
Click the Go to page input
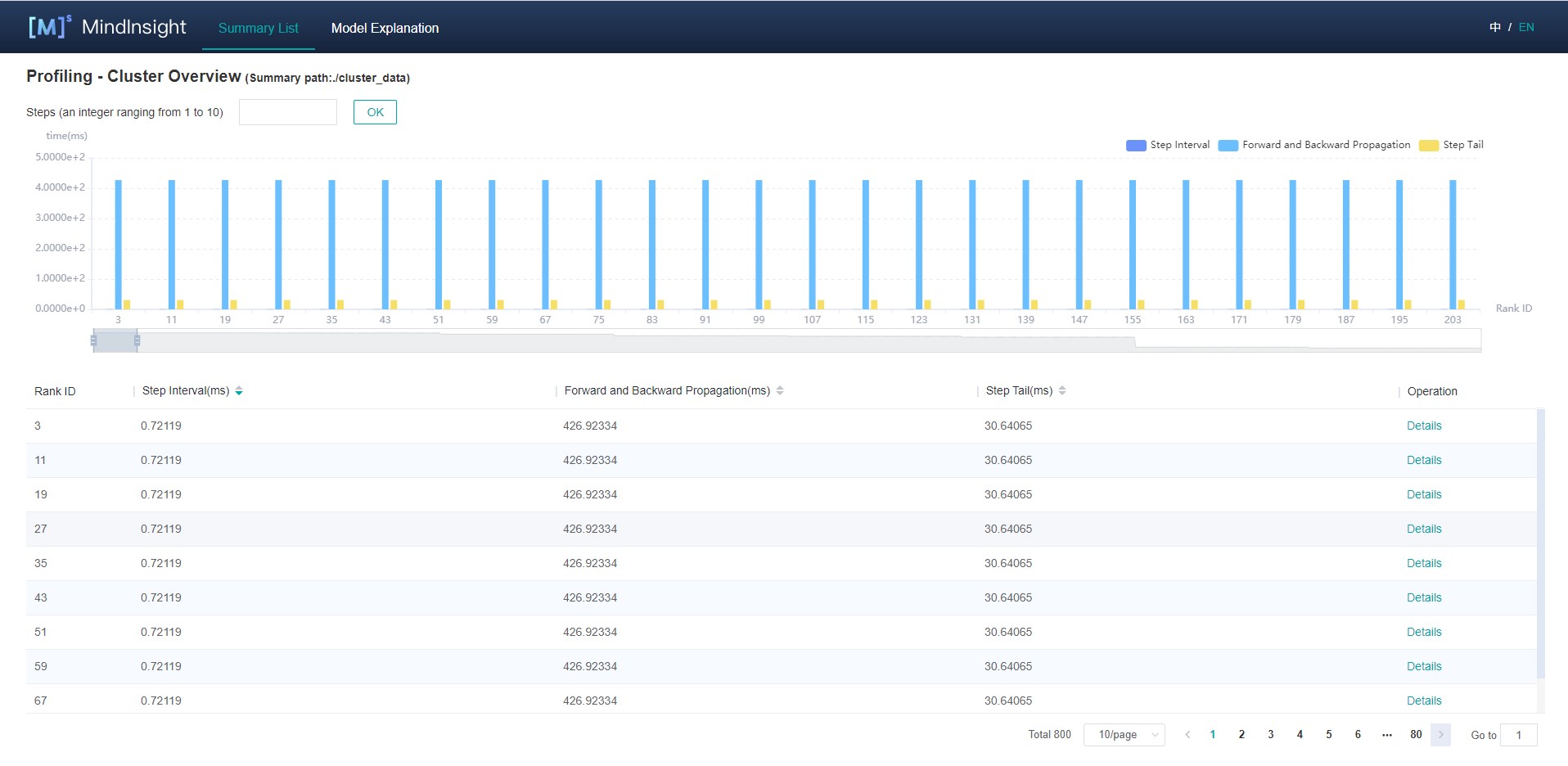[1518, 735]
